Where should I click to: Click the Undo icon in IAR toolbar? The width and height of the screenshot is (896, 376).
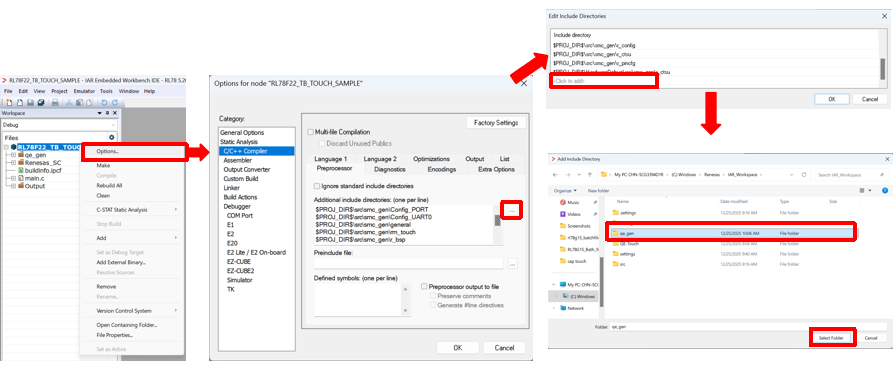tap(105, 103)
